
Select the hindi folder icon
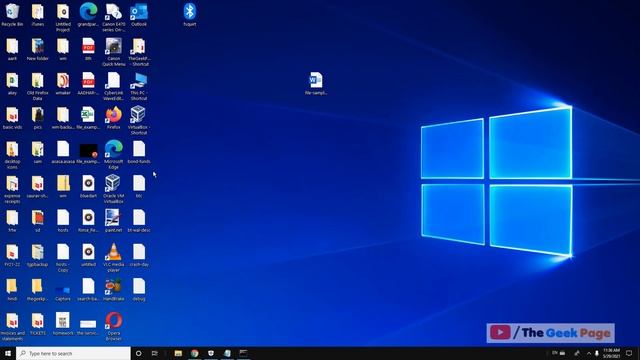click(12, 289)
